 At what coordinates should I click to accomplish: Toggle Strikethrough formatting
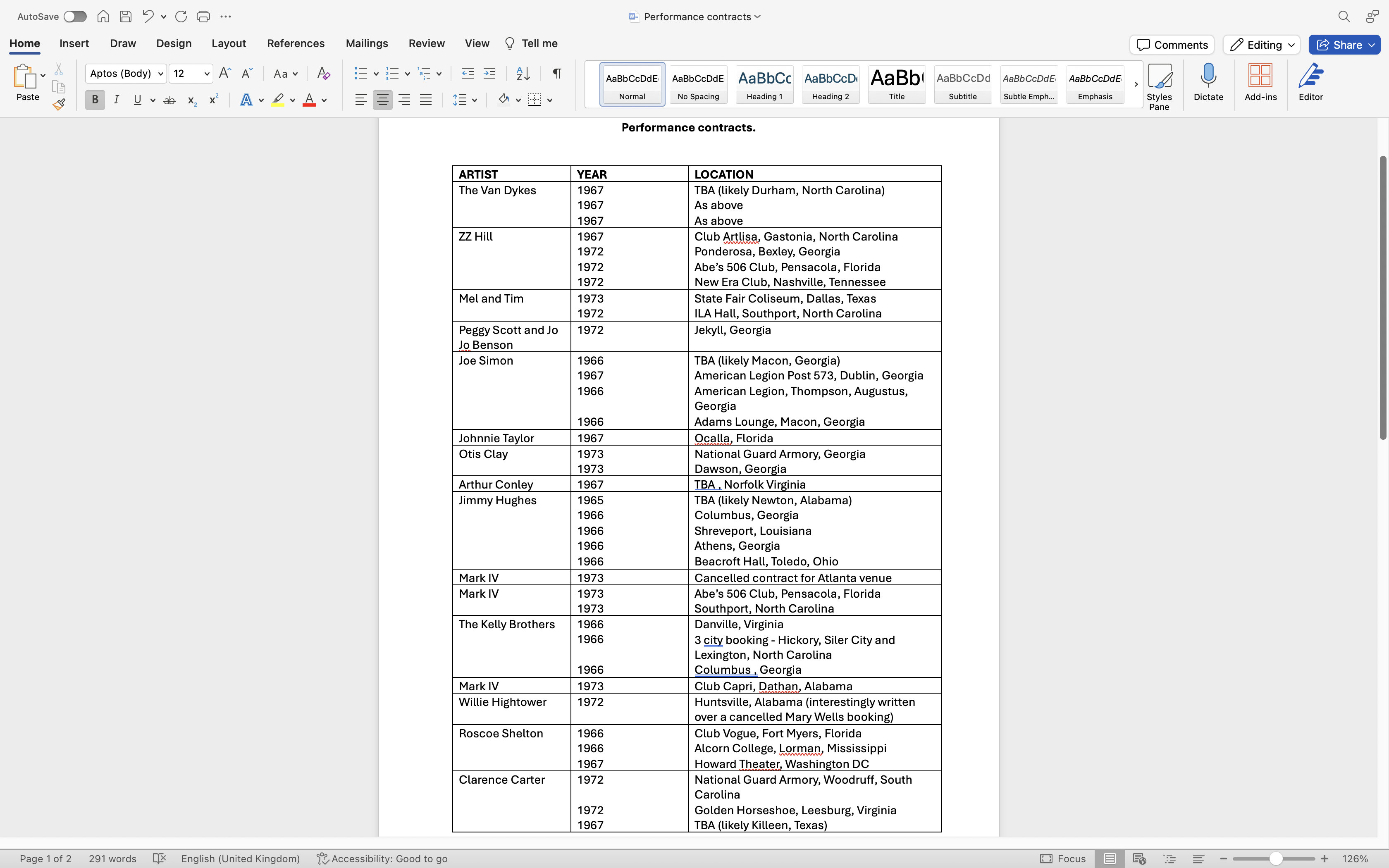click(x=169, y=100)
